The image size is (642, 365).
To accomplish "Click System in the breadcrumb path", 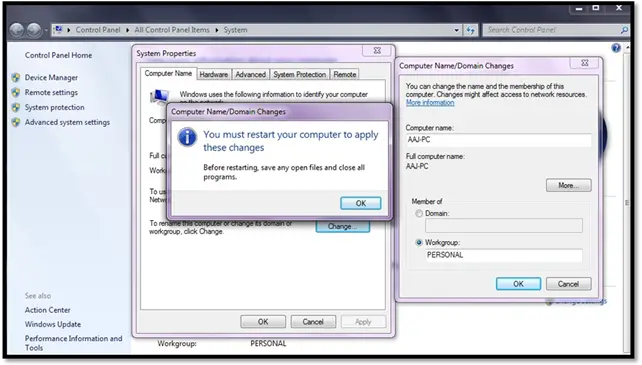I will click(x=235, y=30).
